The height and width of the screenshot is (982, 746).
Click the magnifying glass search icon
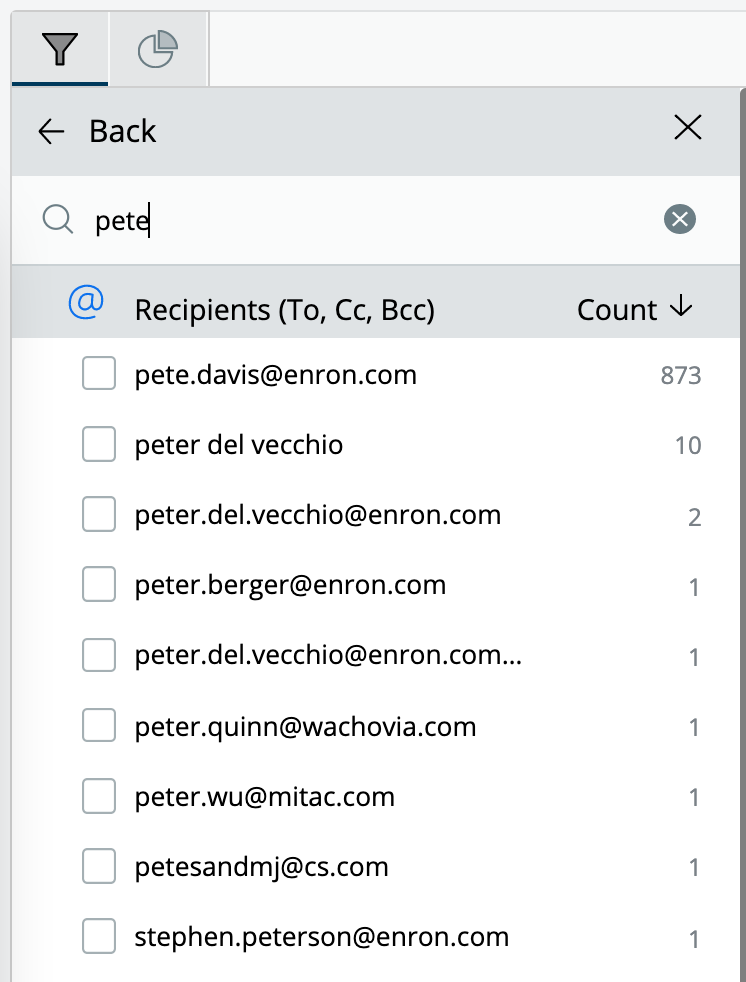click(58, 220)
